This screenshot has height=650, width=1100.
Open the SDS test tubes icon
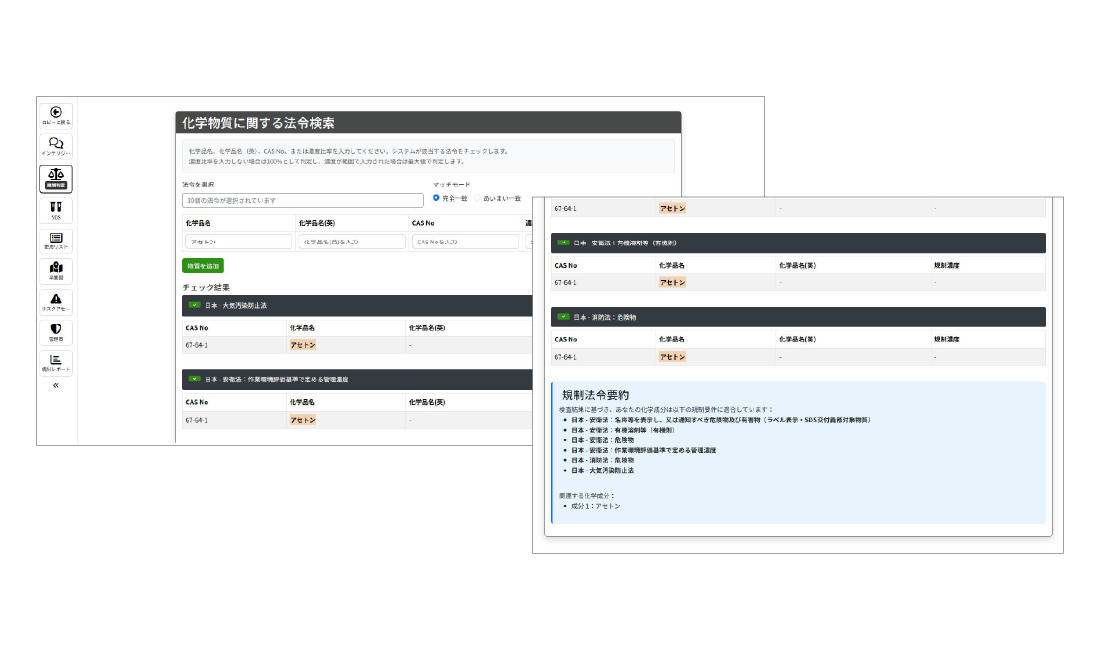[x=56, y=206]
